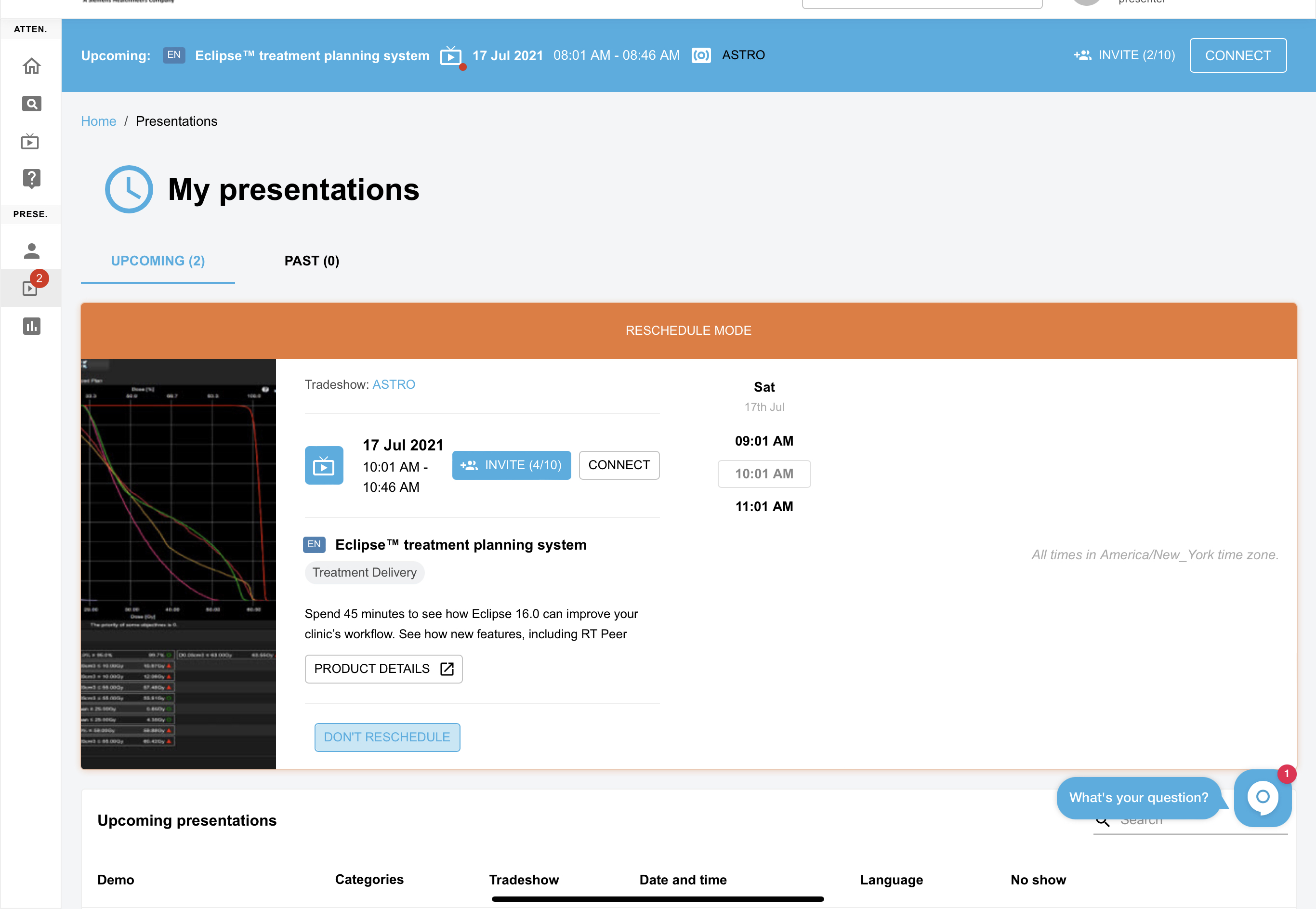Screen dimensions: 1316x909
Task: Click the tradeshow icon beside ASTRO in banner
Action: (x=701, y=55)
